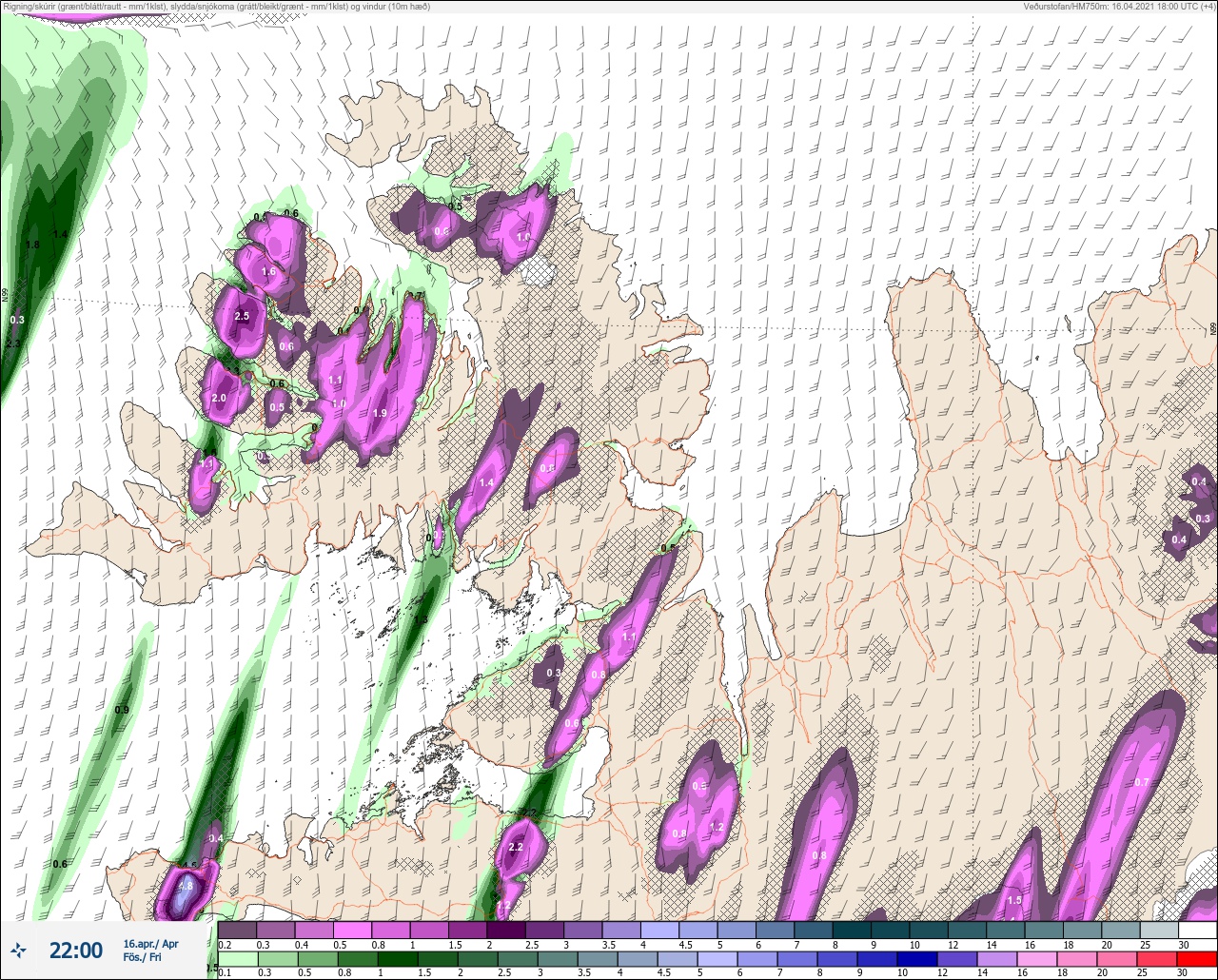This screenshot has height=980, width=1218.
Task: Click the 0.7 value in the eastern band
Action: (1142, 782)
